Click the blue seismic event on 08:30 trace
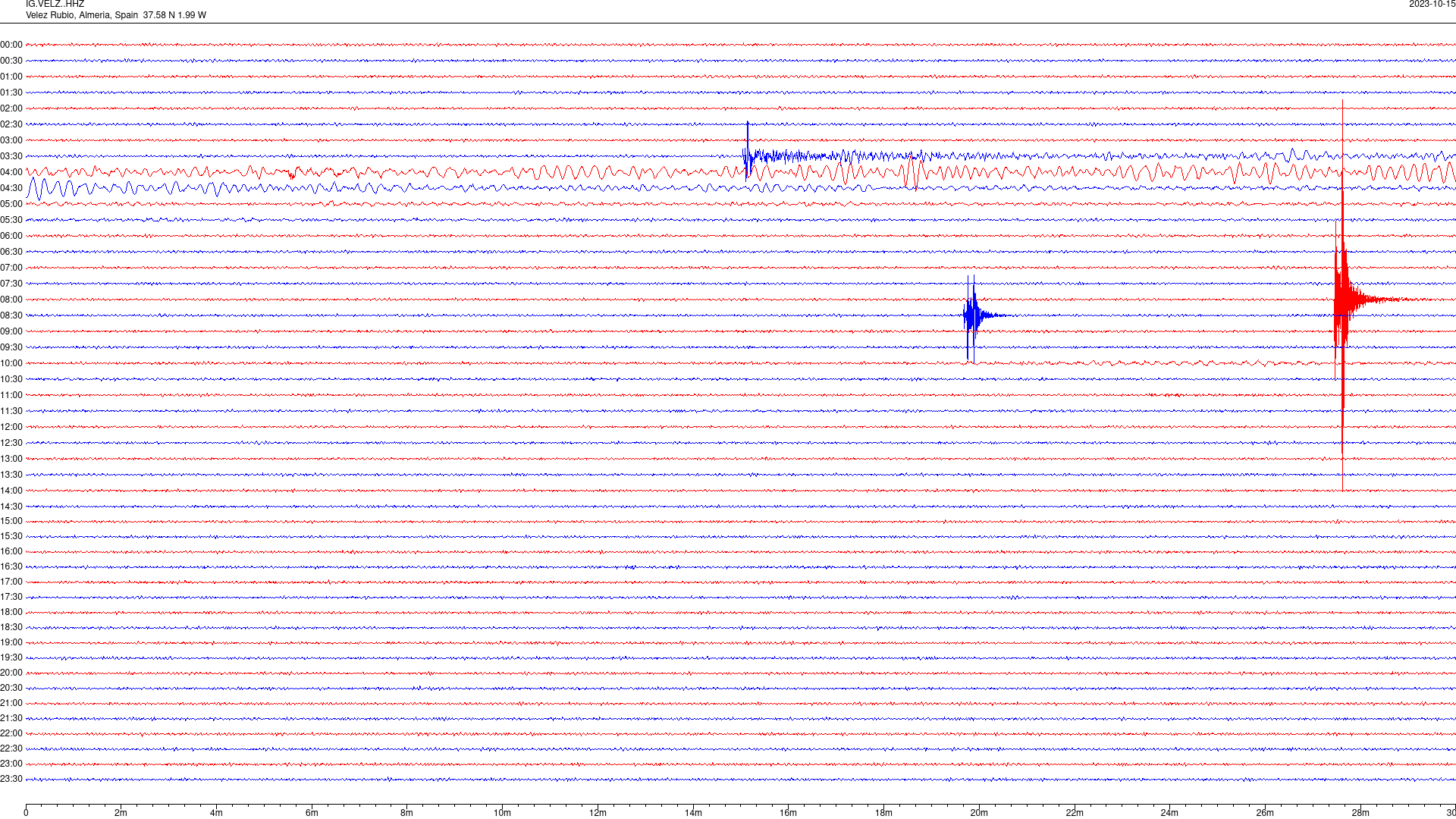The height and width of the screenshot is (819, 1456). (x=973, y=316)
